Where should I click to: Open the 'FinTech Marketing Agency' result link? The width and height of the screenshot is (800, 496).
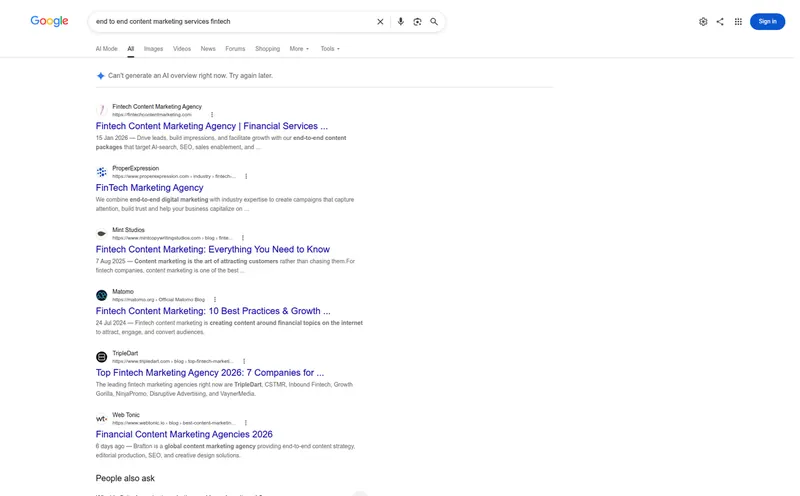(x=149, y=188)
